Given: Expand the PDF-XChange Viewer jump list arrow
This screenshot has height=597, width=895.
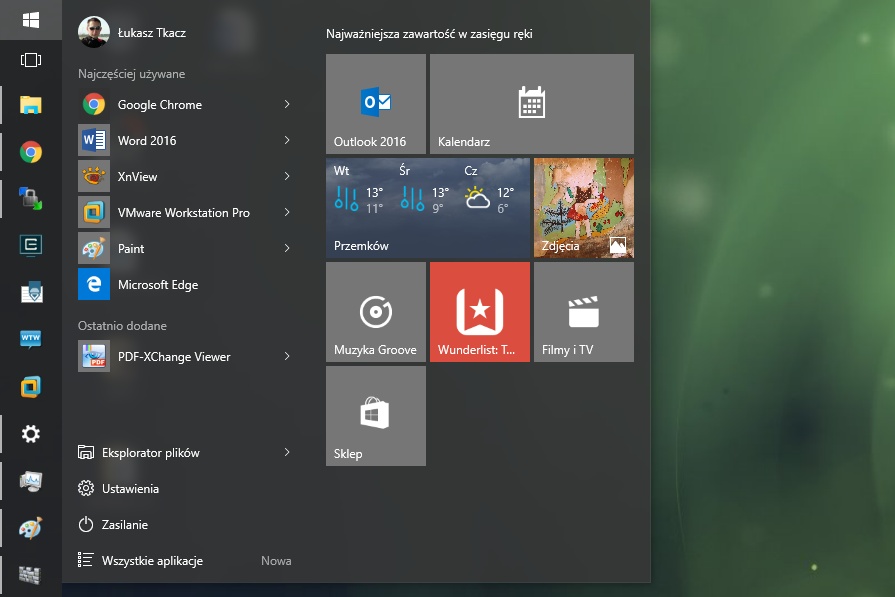Looking at the screenshot, I should click(287, 357).
